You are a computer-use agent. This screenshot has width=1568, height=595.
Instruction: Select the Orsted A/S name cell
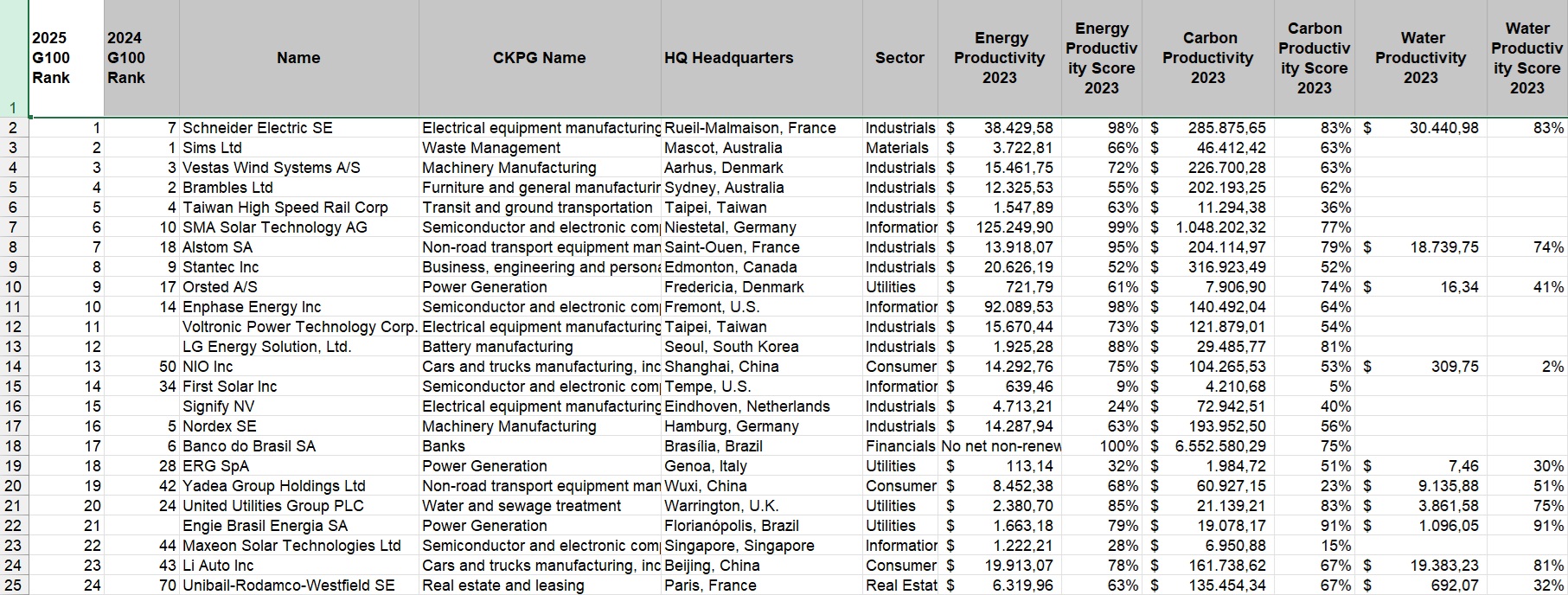click(299, 287)
